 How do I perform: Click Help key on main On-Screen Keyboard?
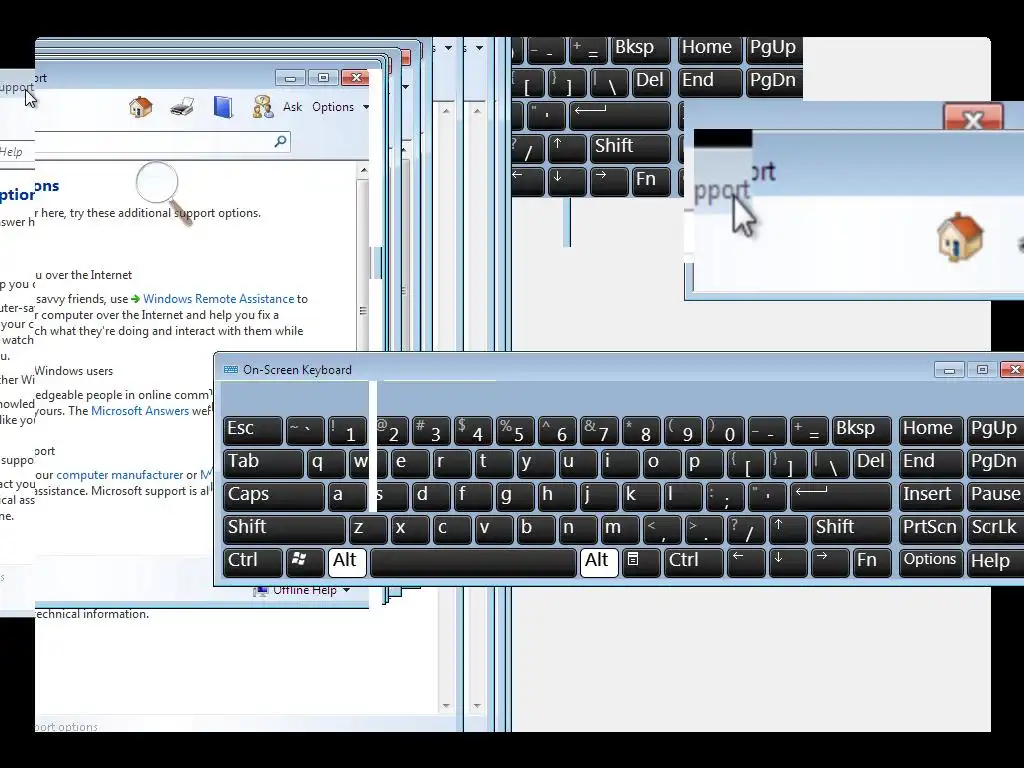tap(995, 562)
